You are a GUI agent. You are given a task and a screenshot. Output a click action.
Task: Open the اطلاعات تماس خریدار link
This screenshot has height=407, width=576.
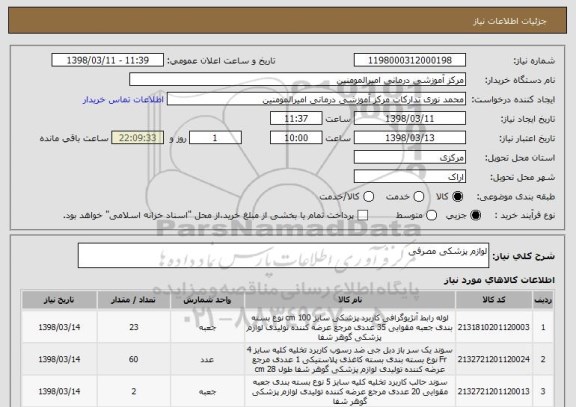click(123, 100)
